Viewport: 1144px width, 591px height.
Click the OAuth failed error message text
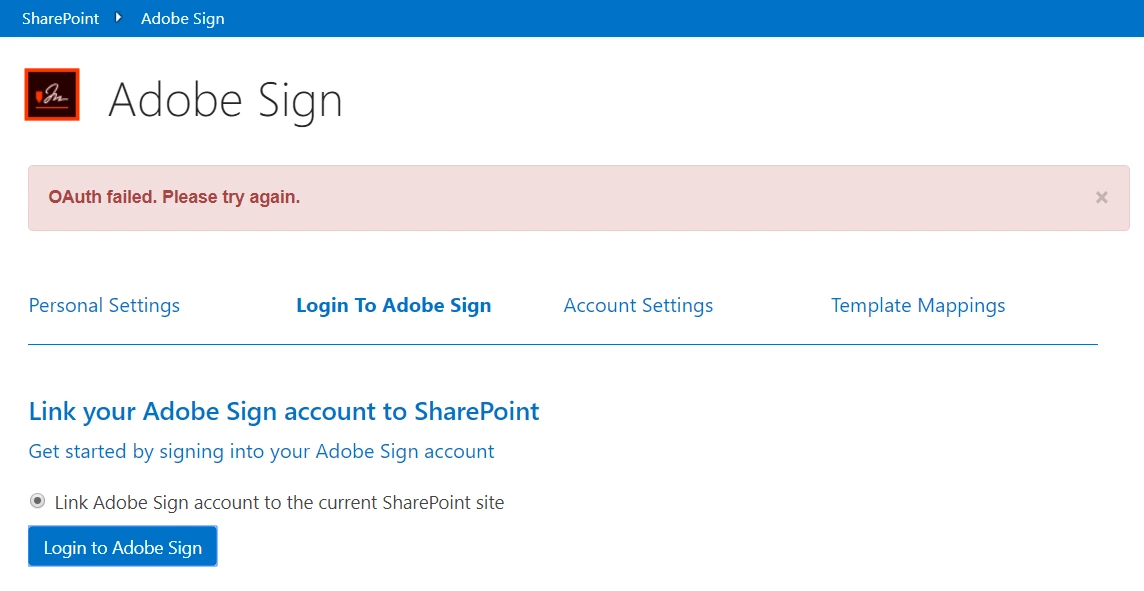tap(174, 197)
